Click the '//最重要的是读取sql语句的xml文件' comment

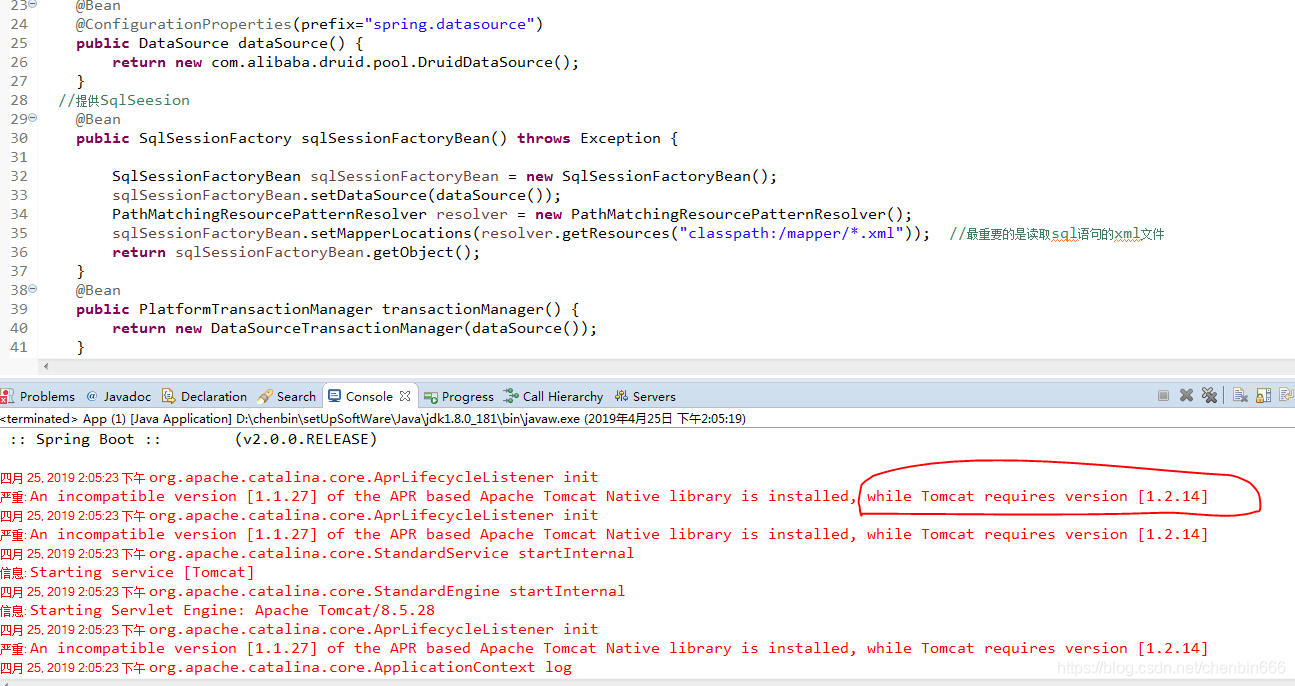[1057, 234]
